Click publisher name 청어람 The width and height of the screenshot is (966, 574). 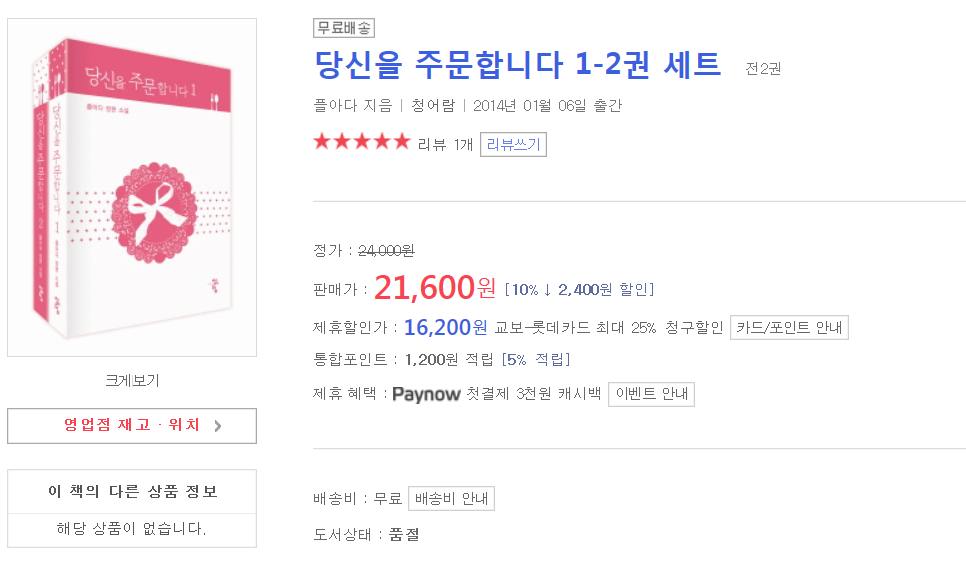[432, 106]
